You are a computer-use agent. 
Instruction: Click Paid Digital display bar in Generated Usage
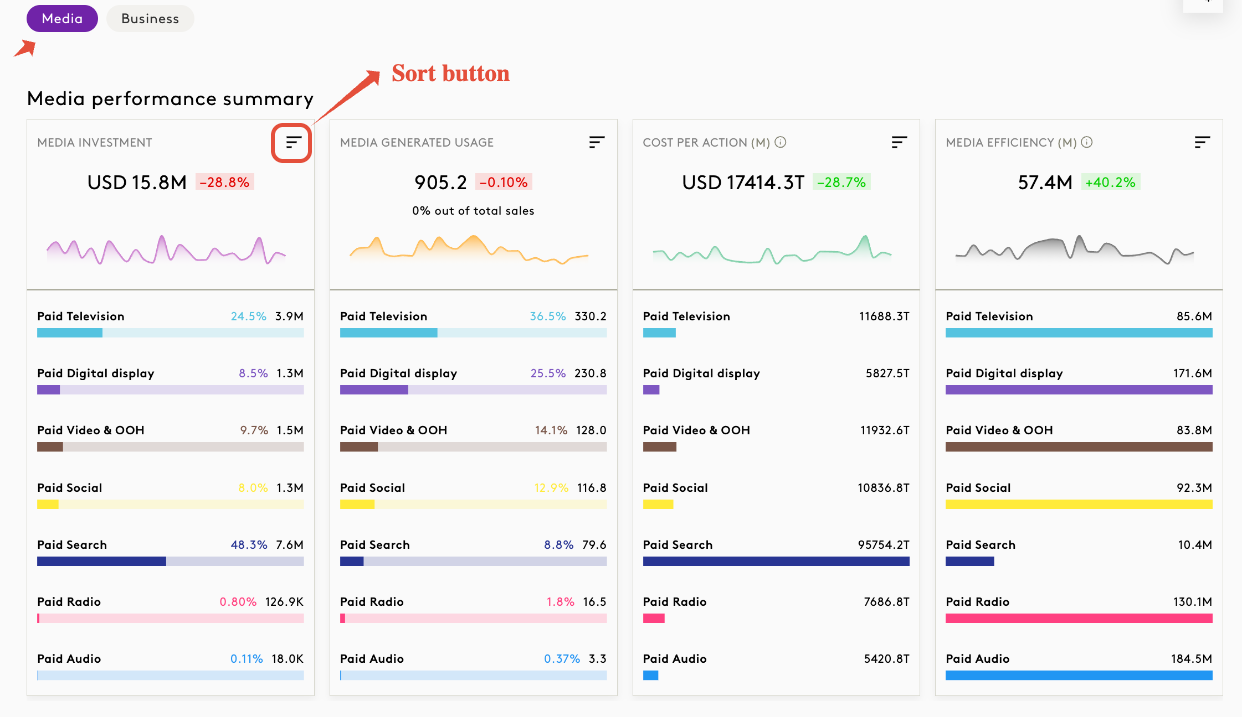473,390
